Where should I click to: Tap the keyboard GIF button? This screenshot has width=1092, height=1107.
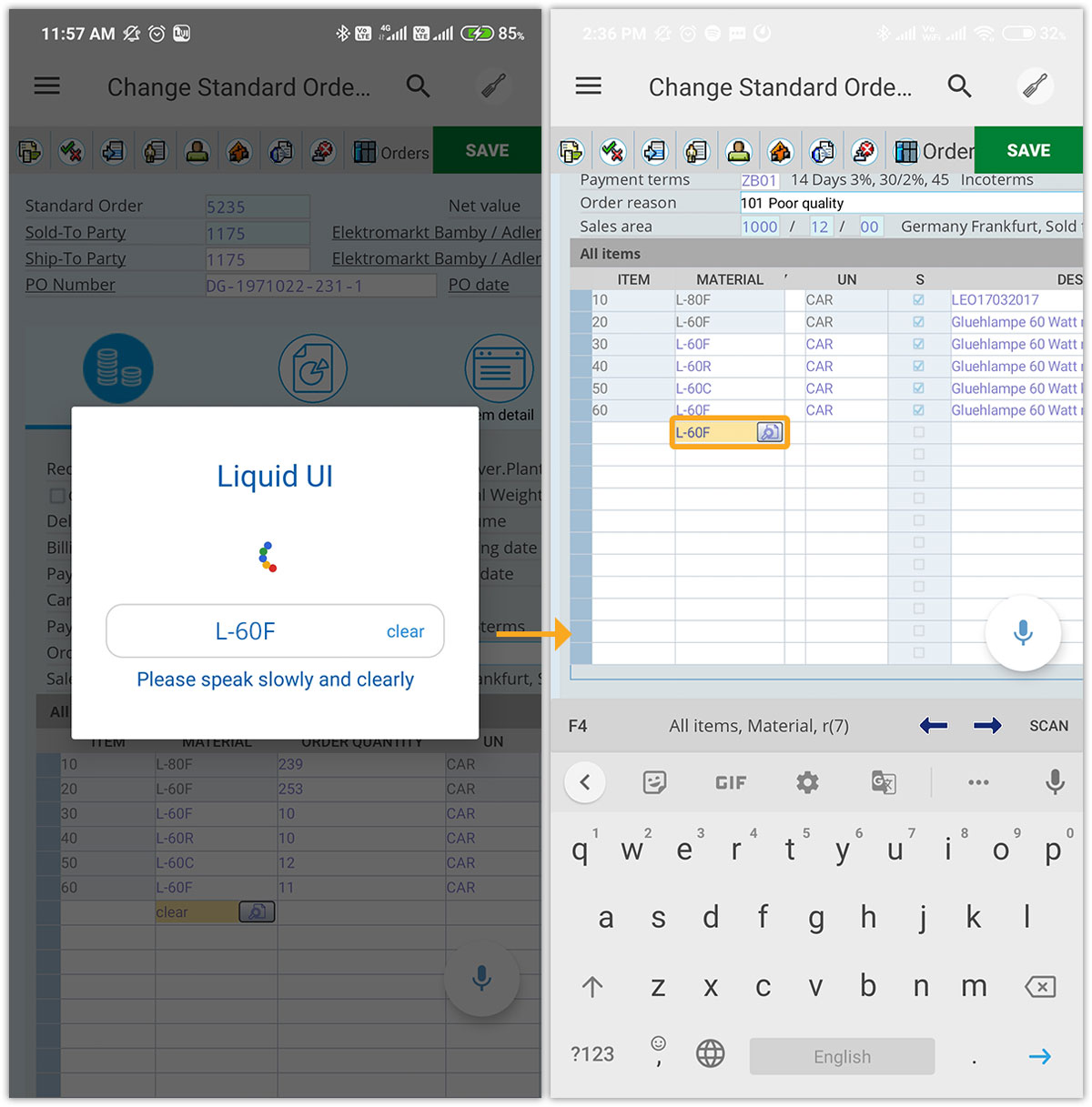[x=731, y=782]
